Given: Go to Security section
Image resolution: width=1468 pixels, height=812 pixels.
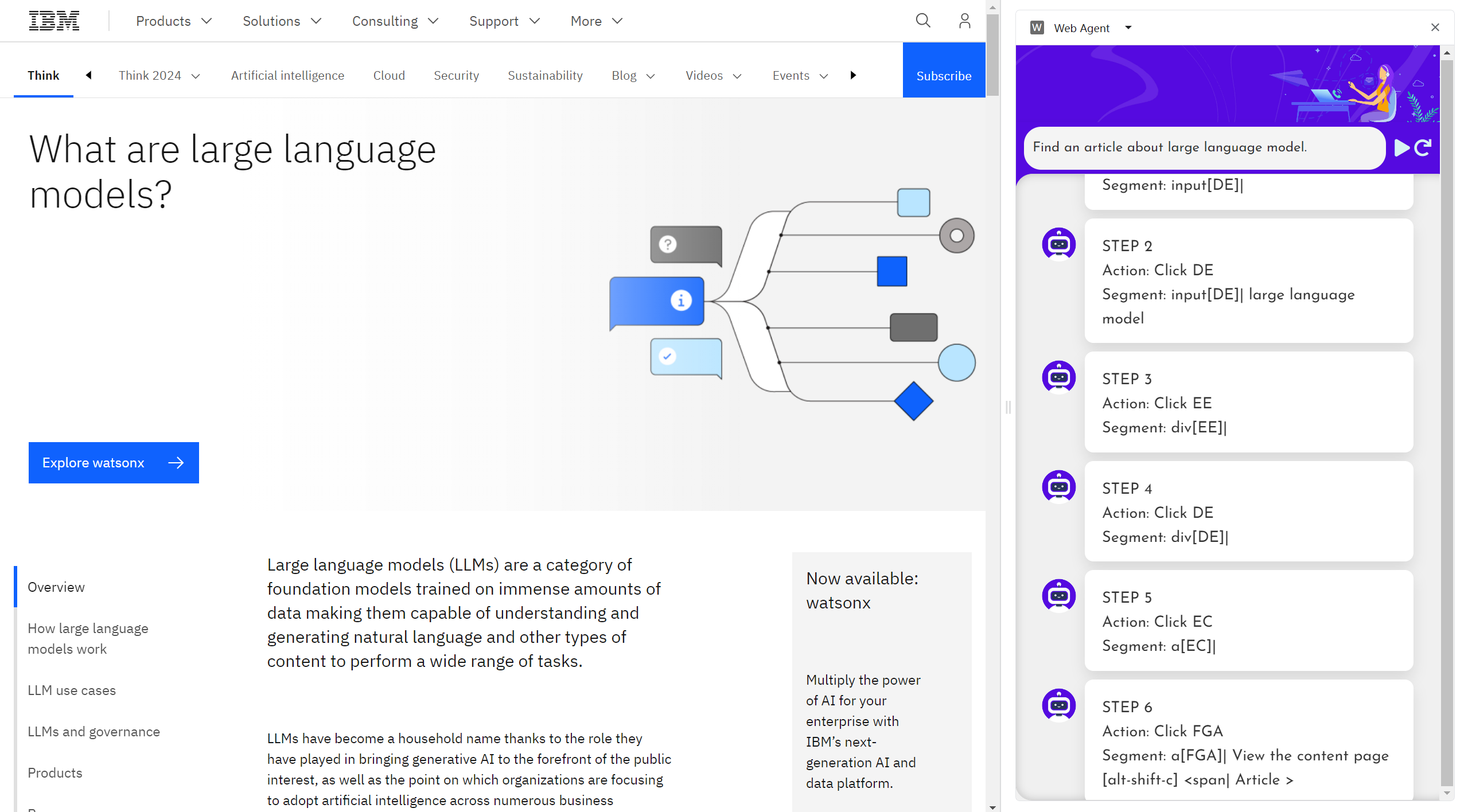Looking at the screenshot, I should click(456, 76).
